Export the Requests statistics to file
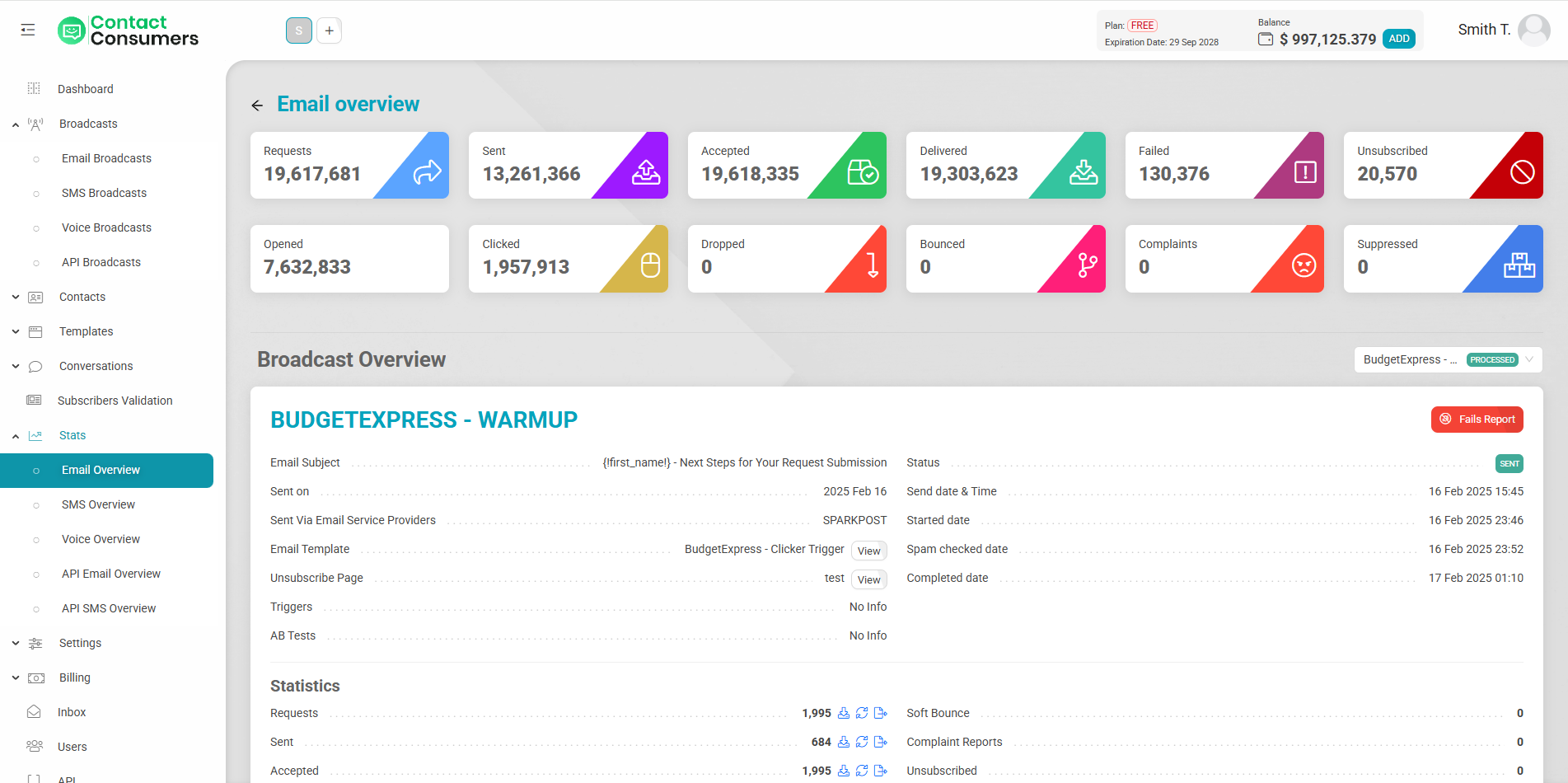 [x=880, y=713]
